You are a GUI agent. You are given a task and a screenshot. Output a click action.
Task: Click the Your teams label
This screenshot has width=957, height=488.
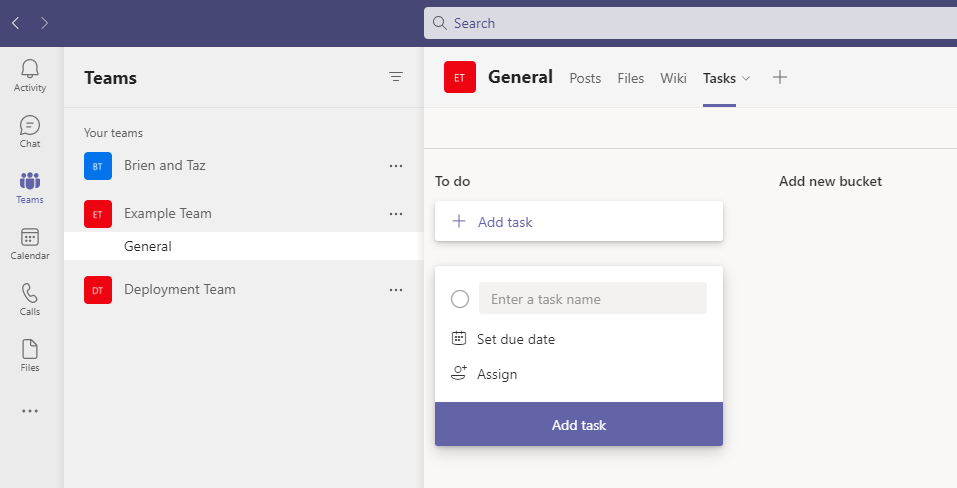(114, 133)
